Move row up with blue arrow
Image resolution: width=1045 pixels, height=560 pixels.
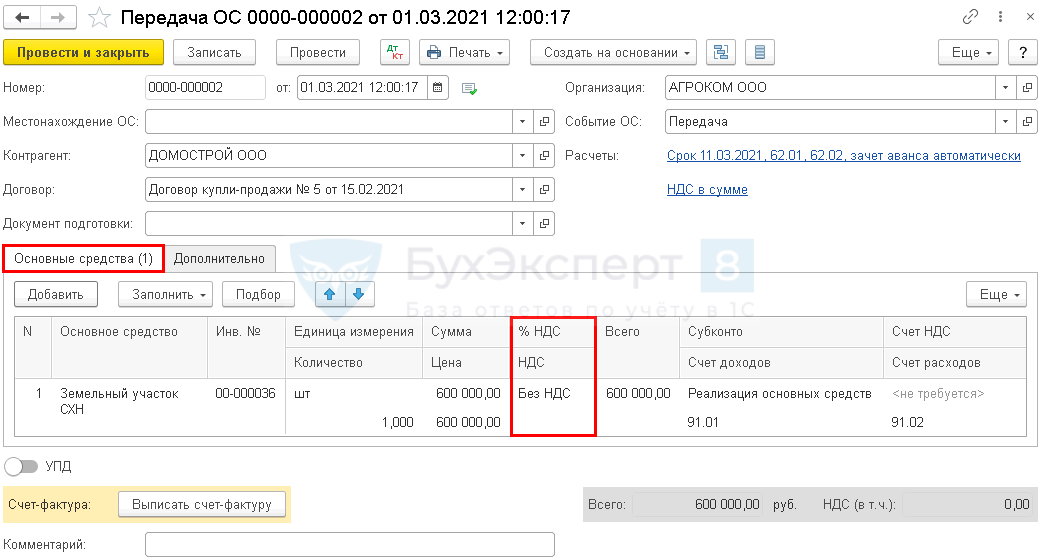331,294
